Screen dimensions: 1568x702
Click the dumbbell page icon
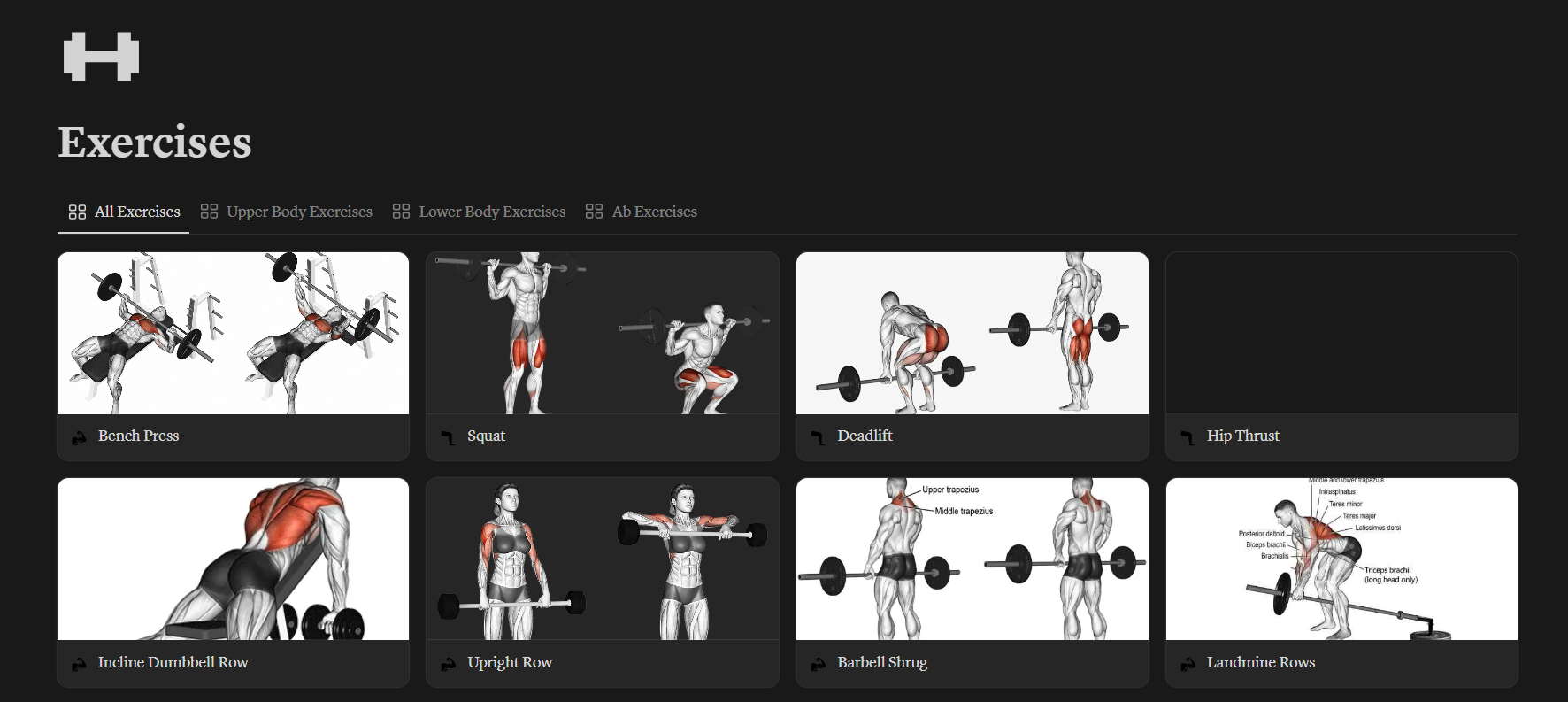pos(101,57)
